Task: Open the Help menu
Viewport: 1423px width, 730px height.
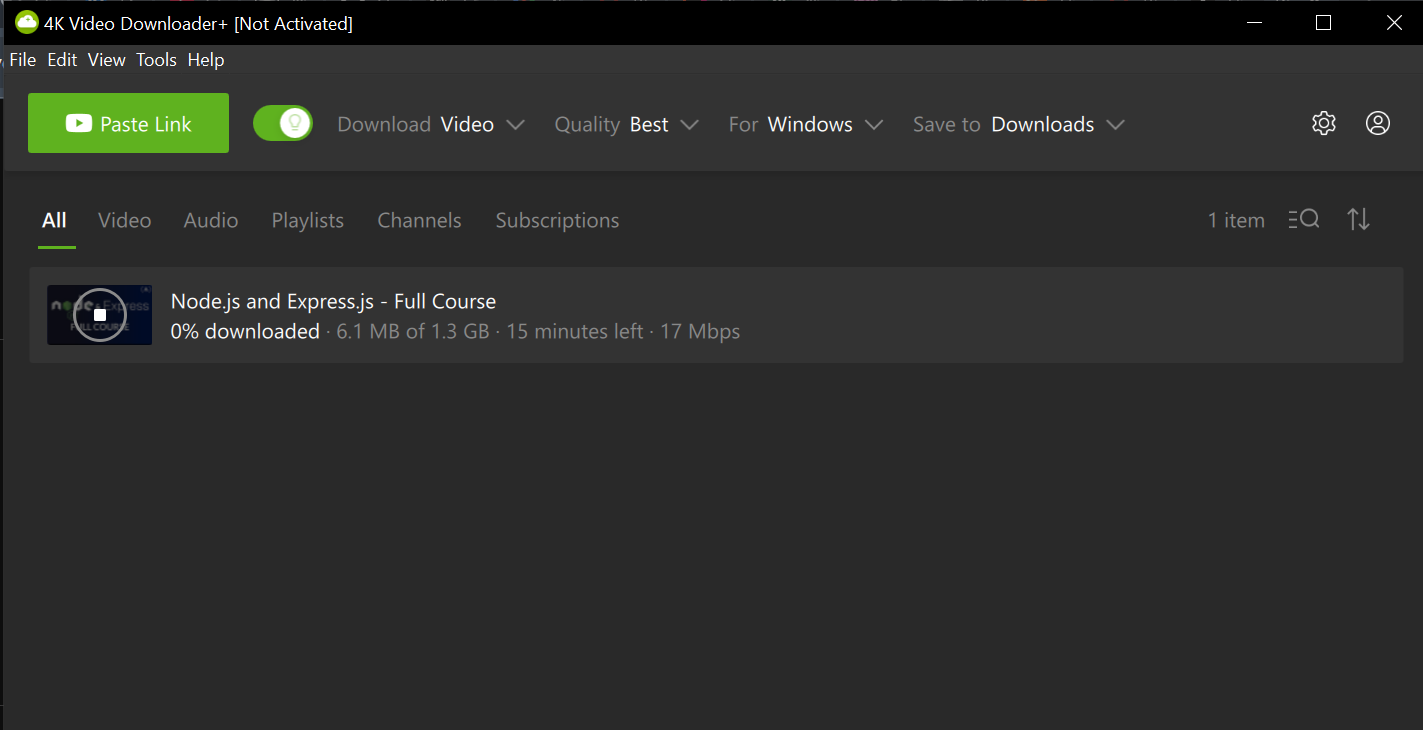Action: [x=206, y=60]
